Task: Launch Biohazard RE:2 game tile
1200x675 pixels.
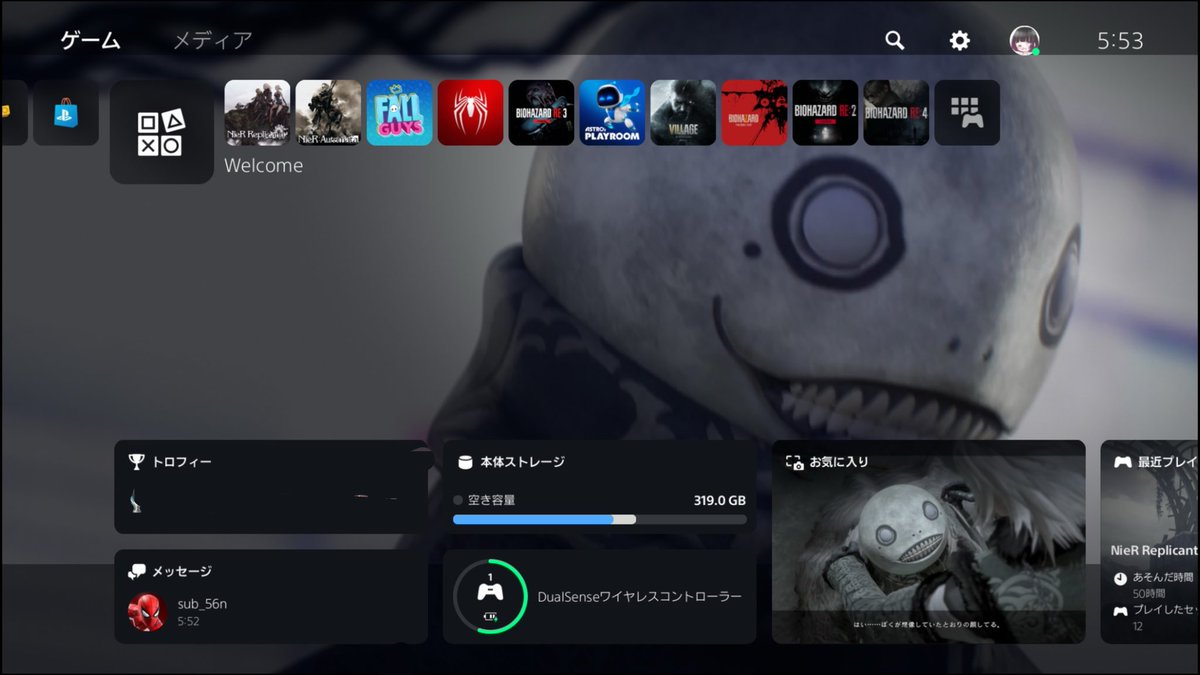Action: 825,113
